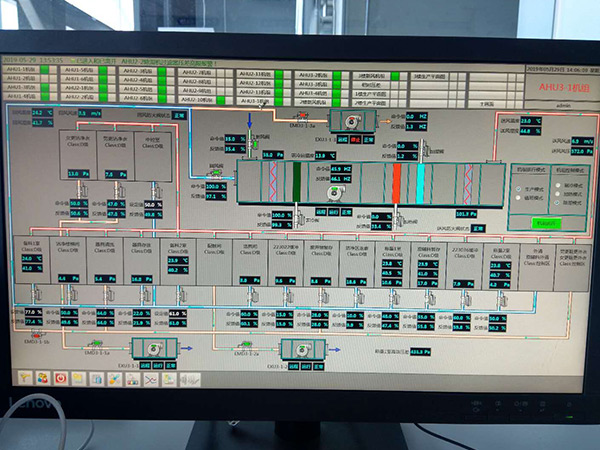The height and width of the screenshot is (450, 600).
Task: Edit the 47.0 % command value under top-left rooms
Action: point(116,204)
